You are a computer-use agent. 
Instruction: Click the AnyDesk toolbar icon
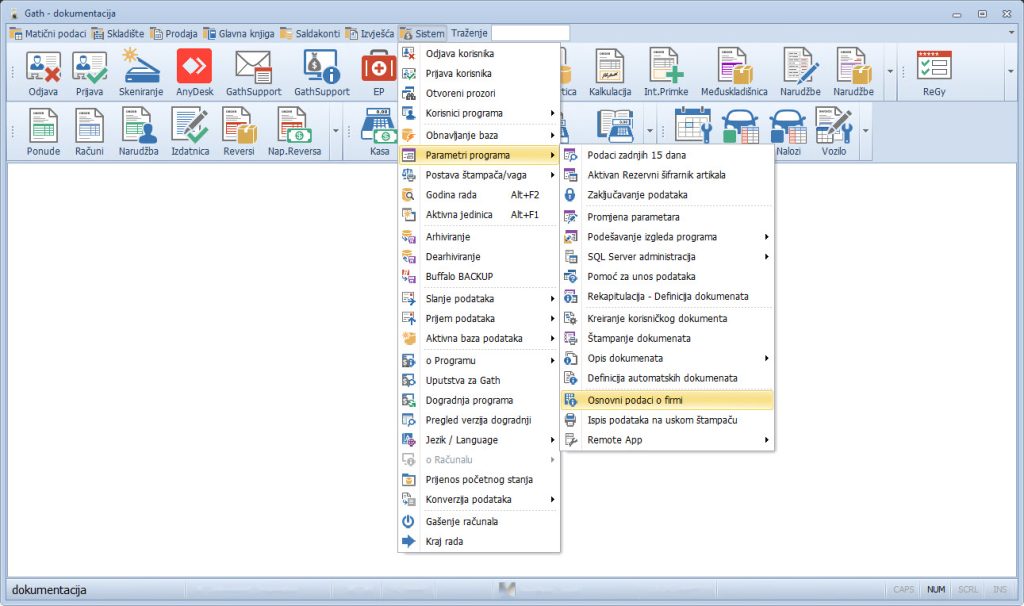(x=194, y=73)
